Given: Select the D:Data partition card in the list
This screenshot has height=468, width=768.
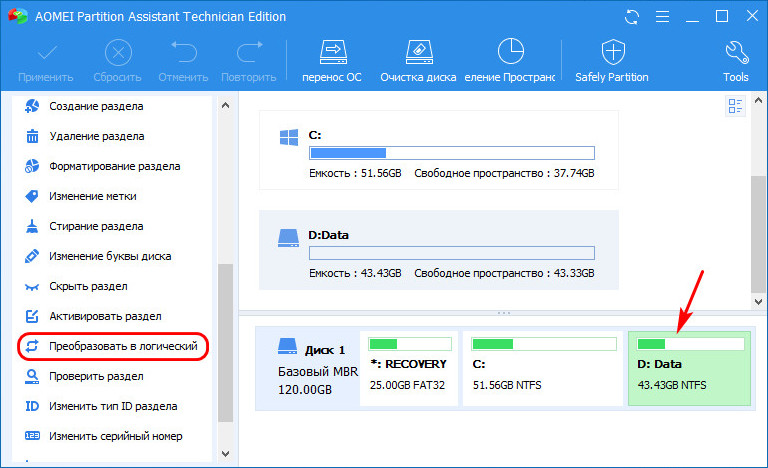Looking at the screenshot, I should point(439,250).
